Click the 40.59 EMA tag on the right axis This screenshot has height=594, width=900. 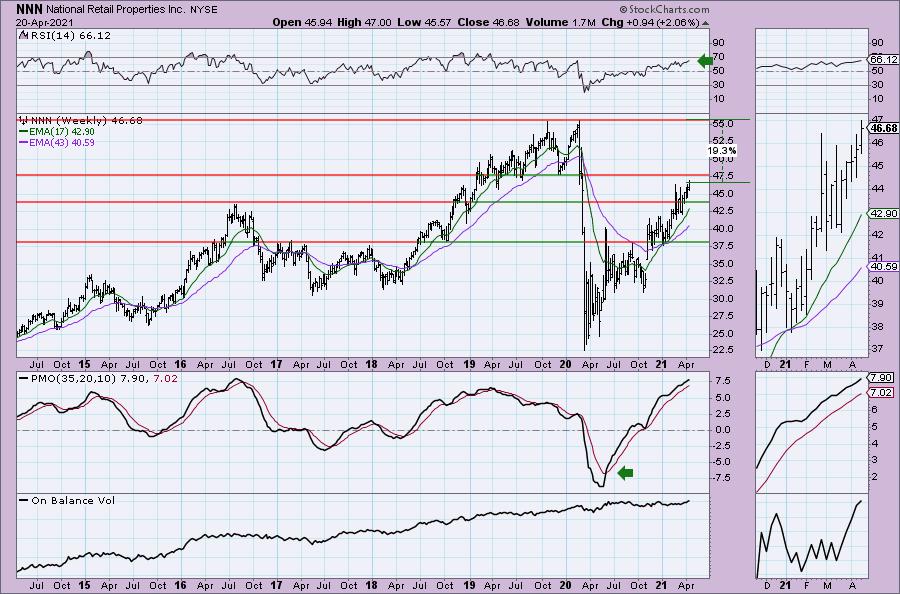[x=883, y=267]
